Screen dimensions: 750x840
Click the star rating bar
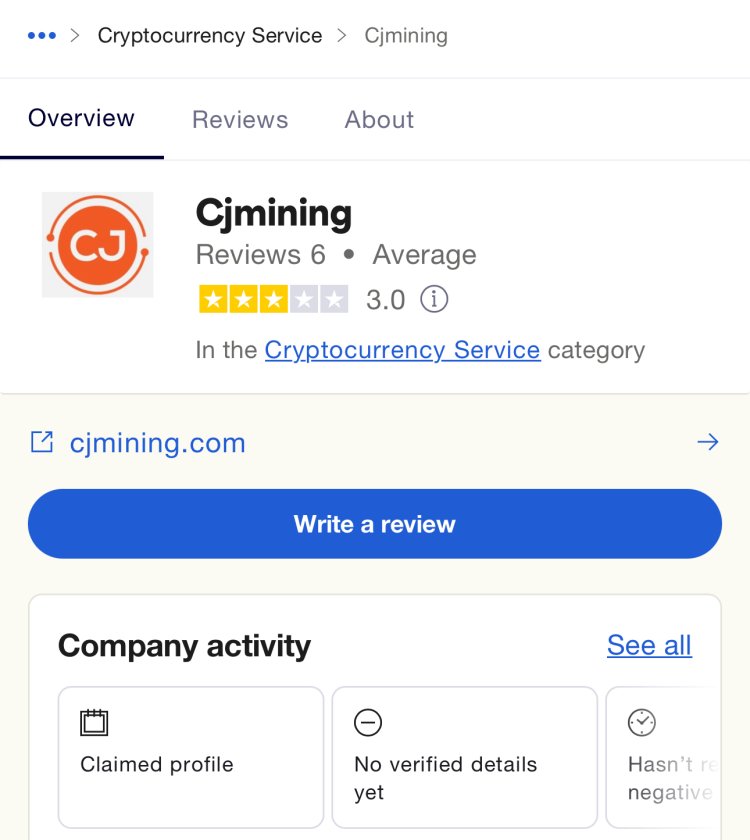point(273,299)
